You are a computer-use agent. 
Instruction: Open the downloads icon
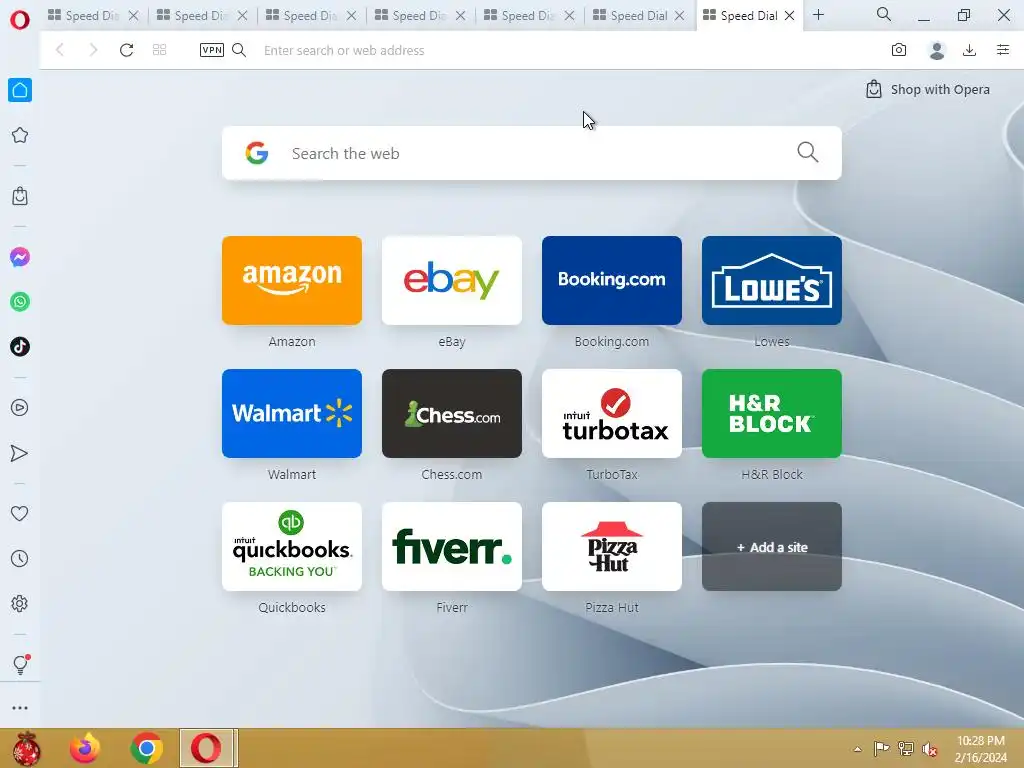click(x=970, y=50)
